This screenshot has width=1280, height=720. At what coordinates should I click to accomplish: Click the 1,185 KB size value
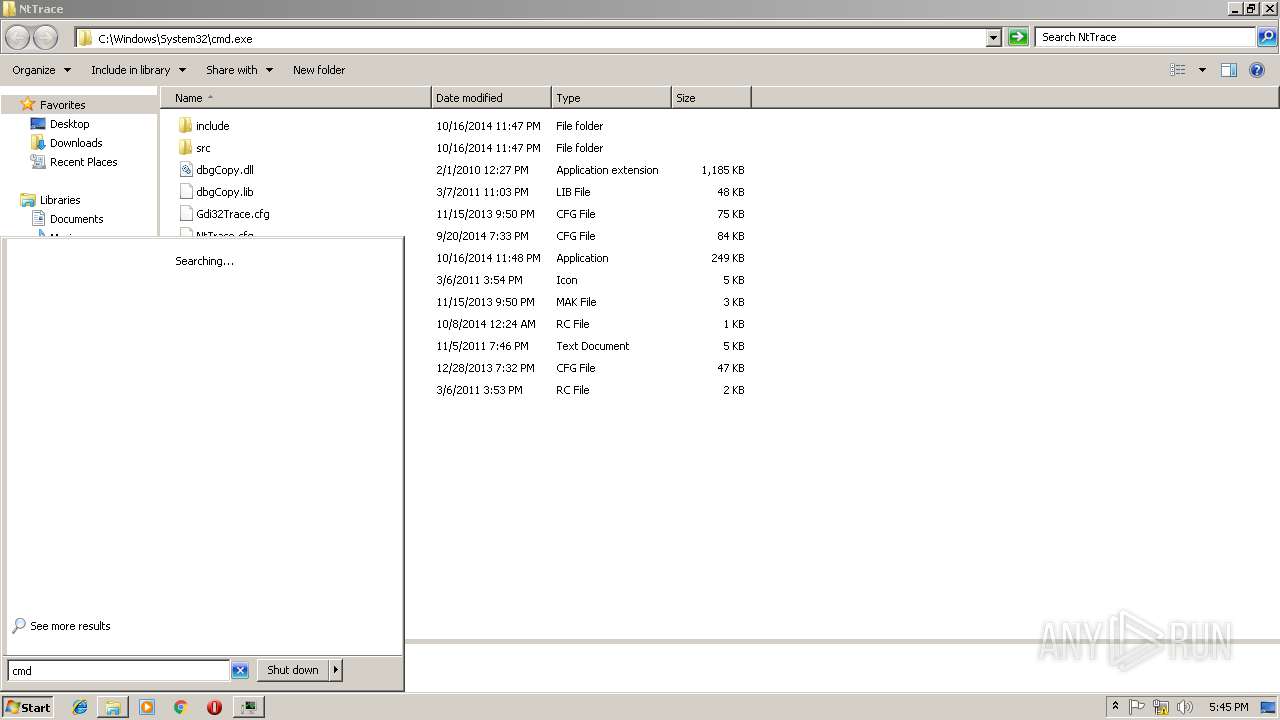tap(723, 170)
